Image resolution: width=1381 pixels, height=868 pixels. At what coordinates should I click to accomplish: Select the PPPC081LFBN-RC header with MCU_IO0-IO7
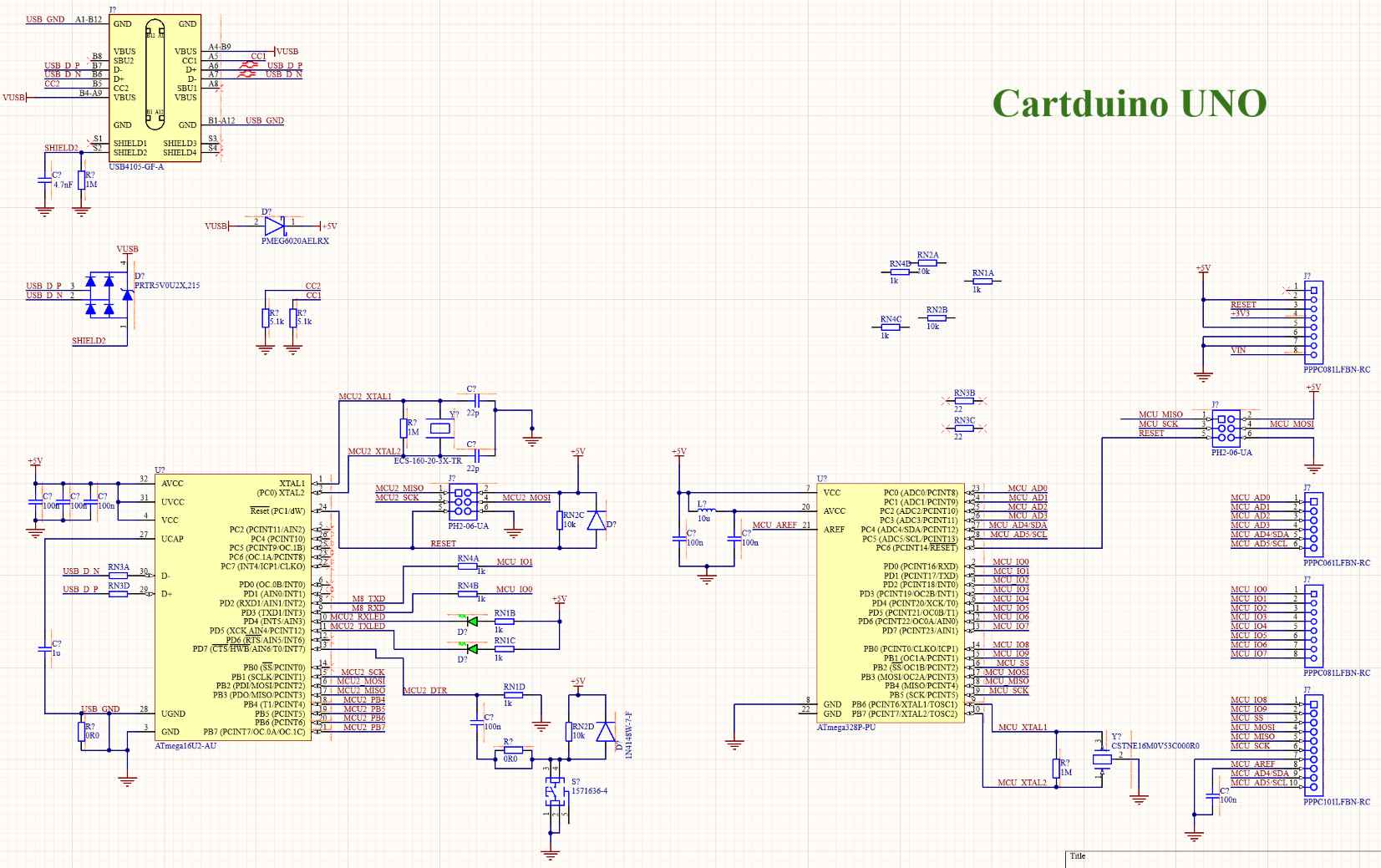point(1313,626)
